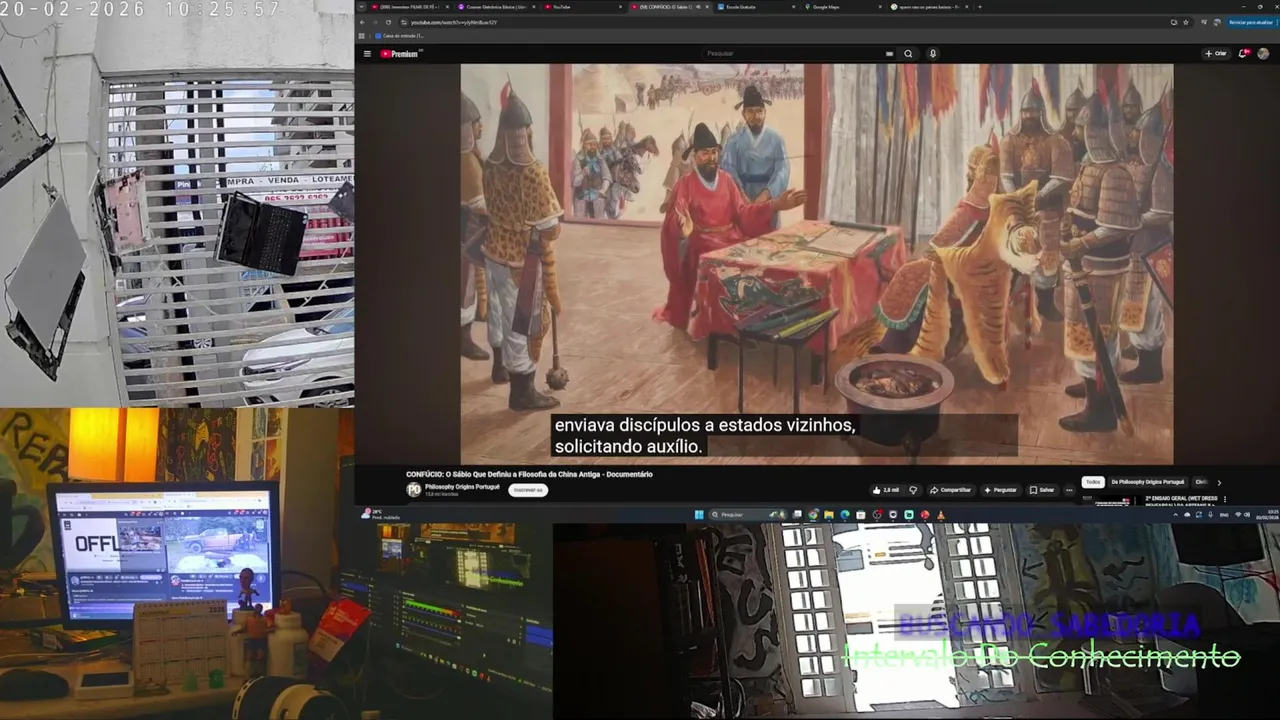Open the more actions three-dot menu
The height and width of the screenshot is (720, 1280).
pyautogui.click(x=1069, y=490)
